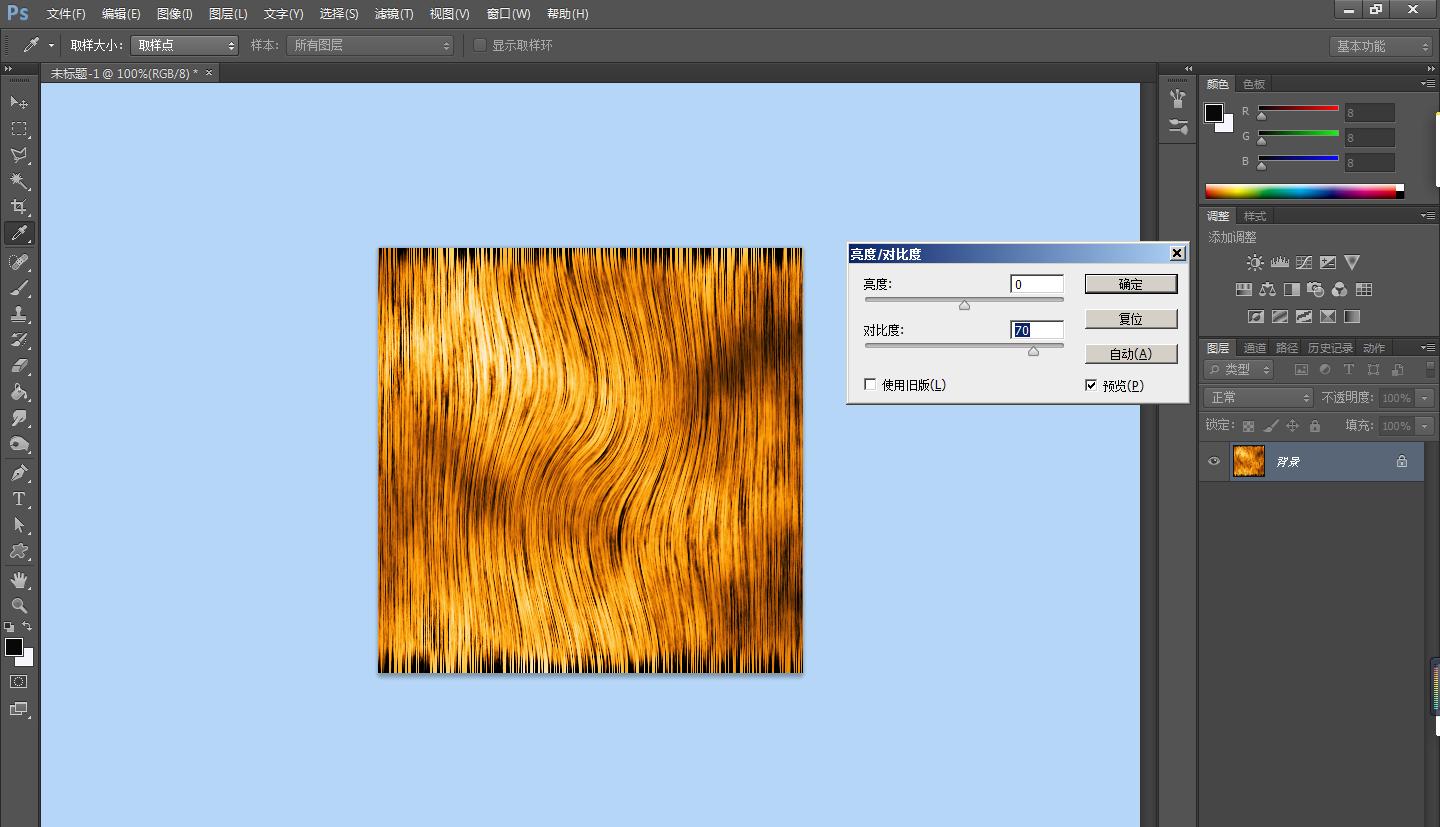The width and height of the screenshot is (1440, 827).
Task: Select the Horizontal Type tool
Action: point(19,499)
